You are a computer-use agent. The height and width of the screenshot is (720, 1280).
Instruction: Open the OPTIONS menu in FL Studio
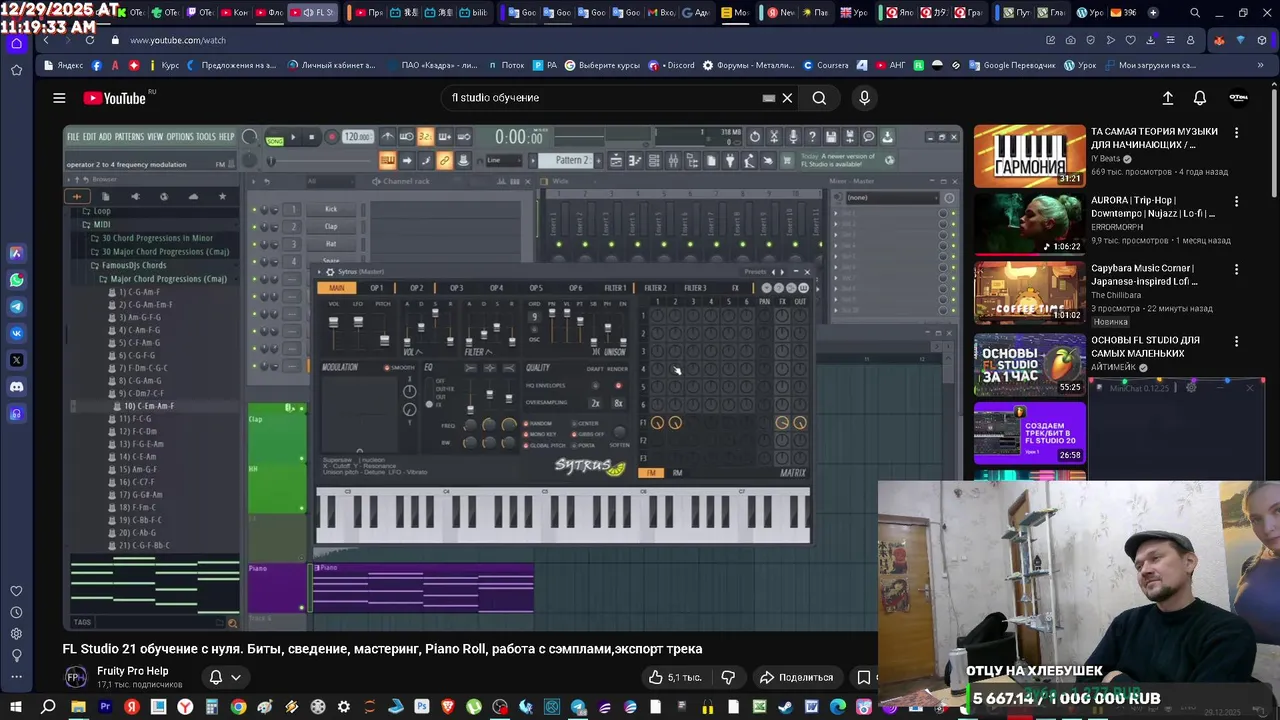click(x=180, y=137)
